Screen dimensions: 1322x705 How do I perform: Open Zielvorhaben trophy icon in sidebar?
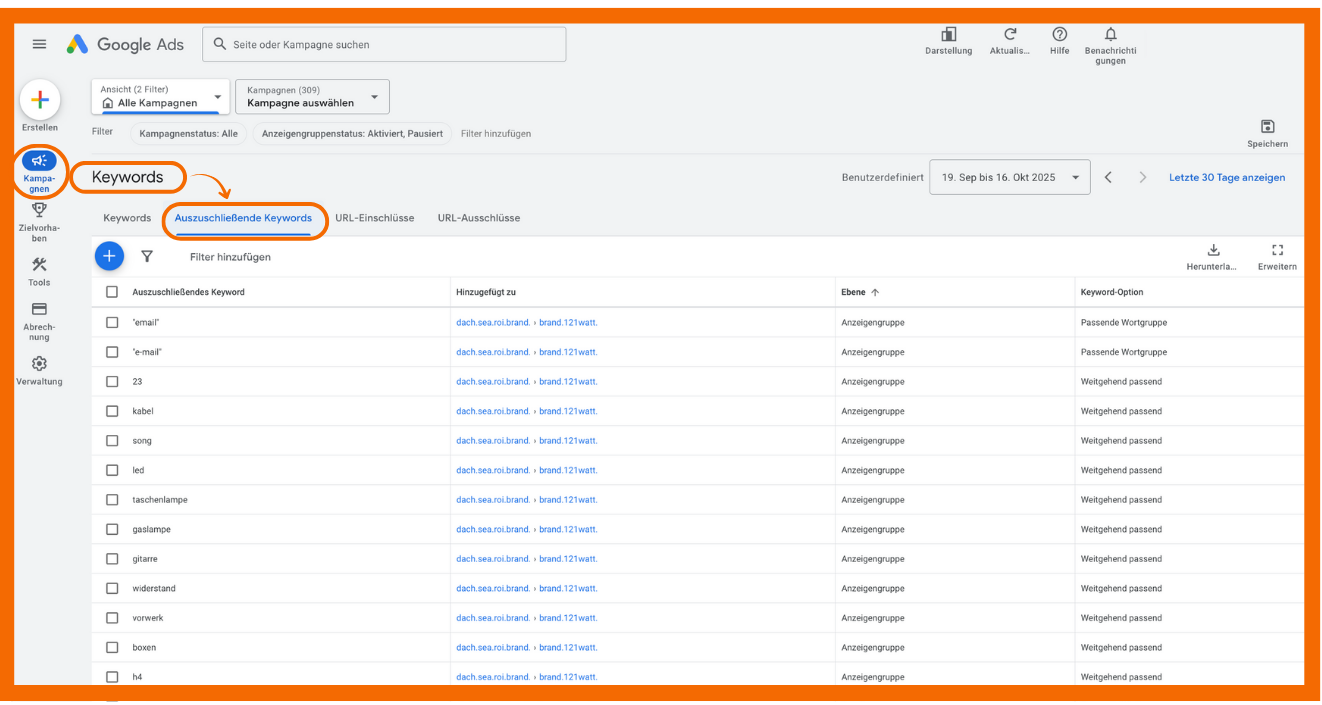tap(39, 210)
